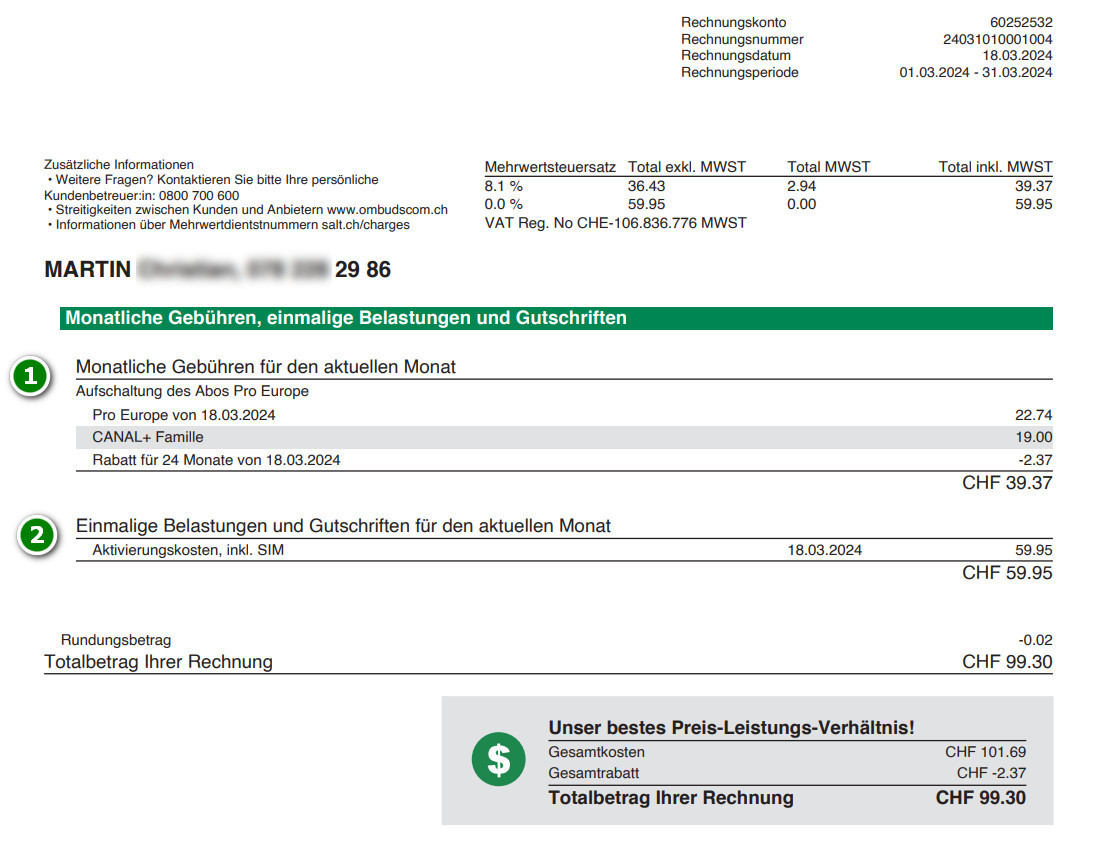Click the green number 2 marker
The width and height of the screenshot is (1101, 841).
pyautogui.click(x=38, y=536)
